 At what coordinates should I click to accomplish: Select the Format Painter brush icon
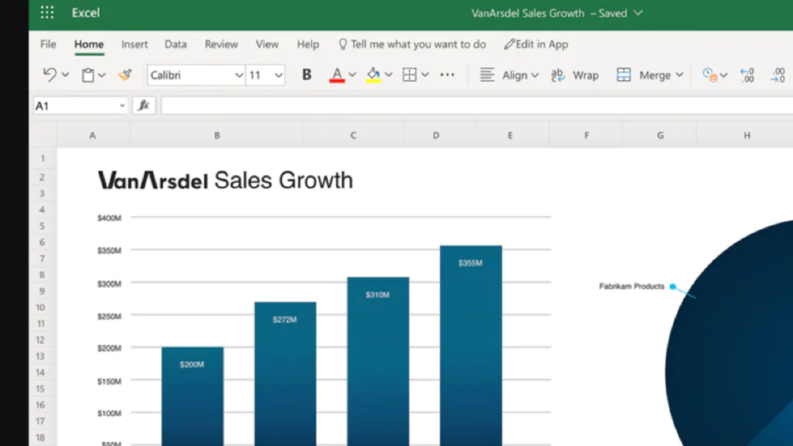125,75
